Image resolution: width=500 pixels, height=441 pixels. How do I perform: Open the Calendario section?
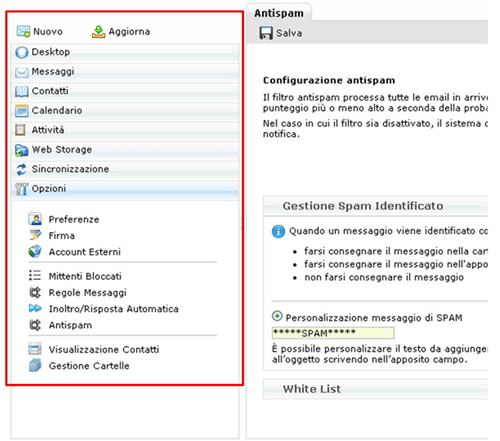125,111
